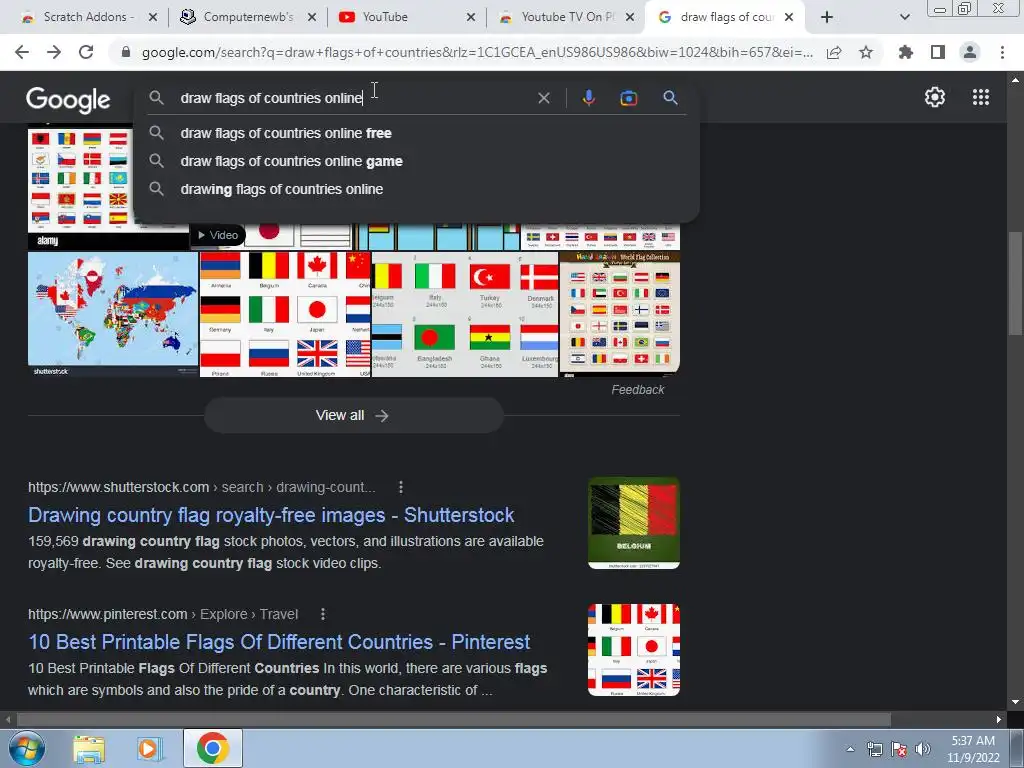
Task: Open options for Shutterstock result
Action: [401, 487]
